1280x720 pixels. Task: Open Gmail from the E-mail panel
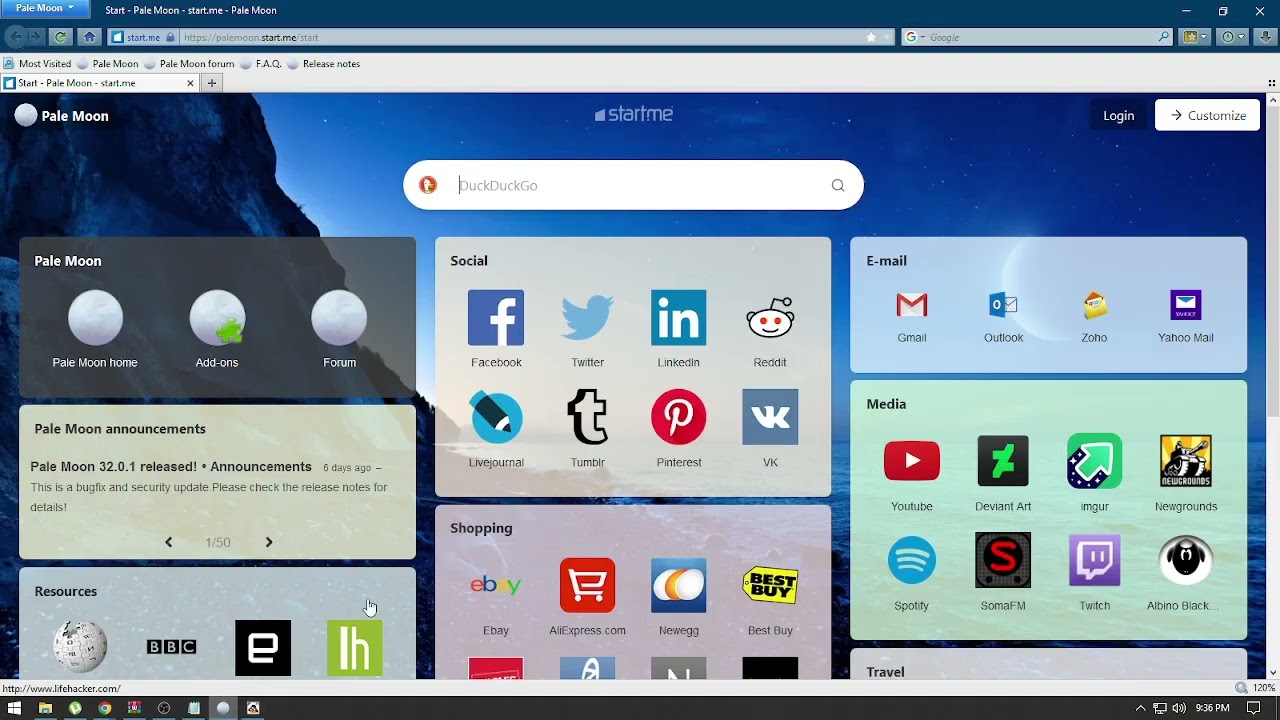point(912,305)
